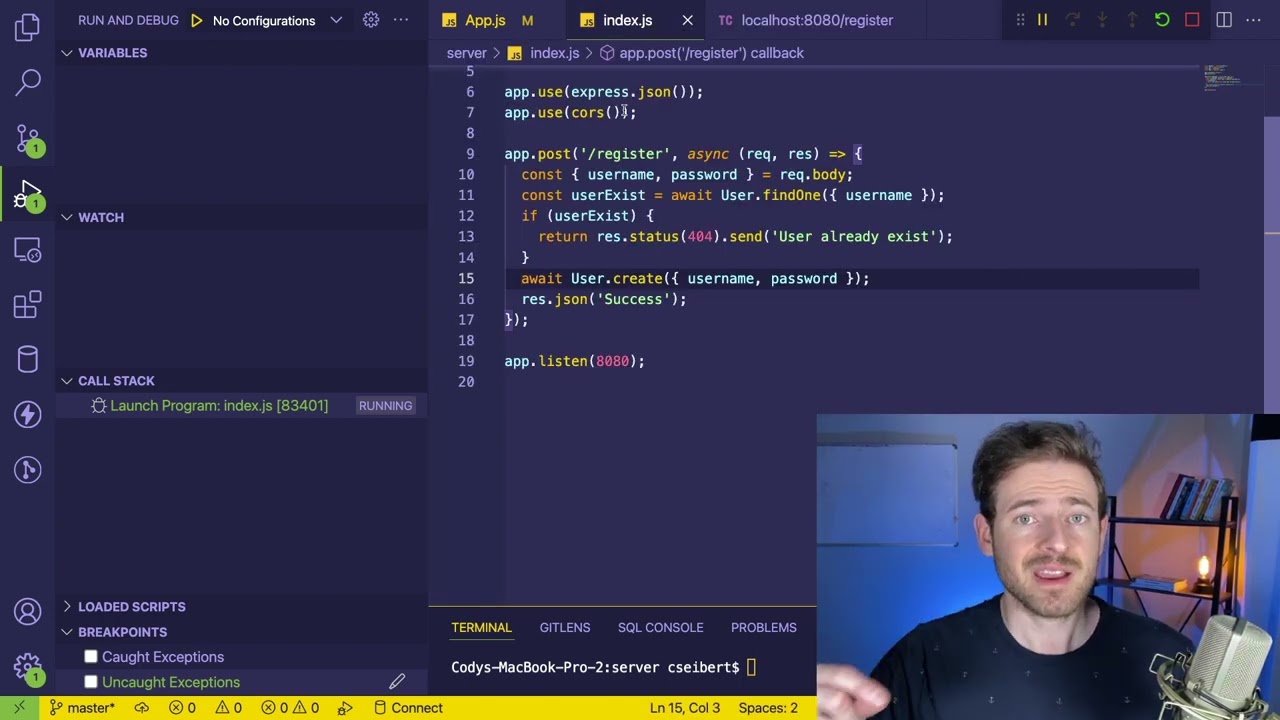This screenshot has width=1280, height=720.
Task: Switch to the App.js tab
Action: point(485,20)
